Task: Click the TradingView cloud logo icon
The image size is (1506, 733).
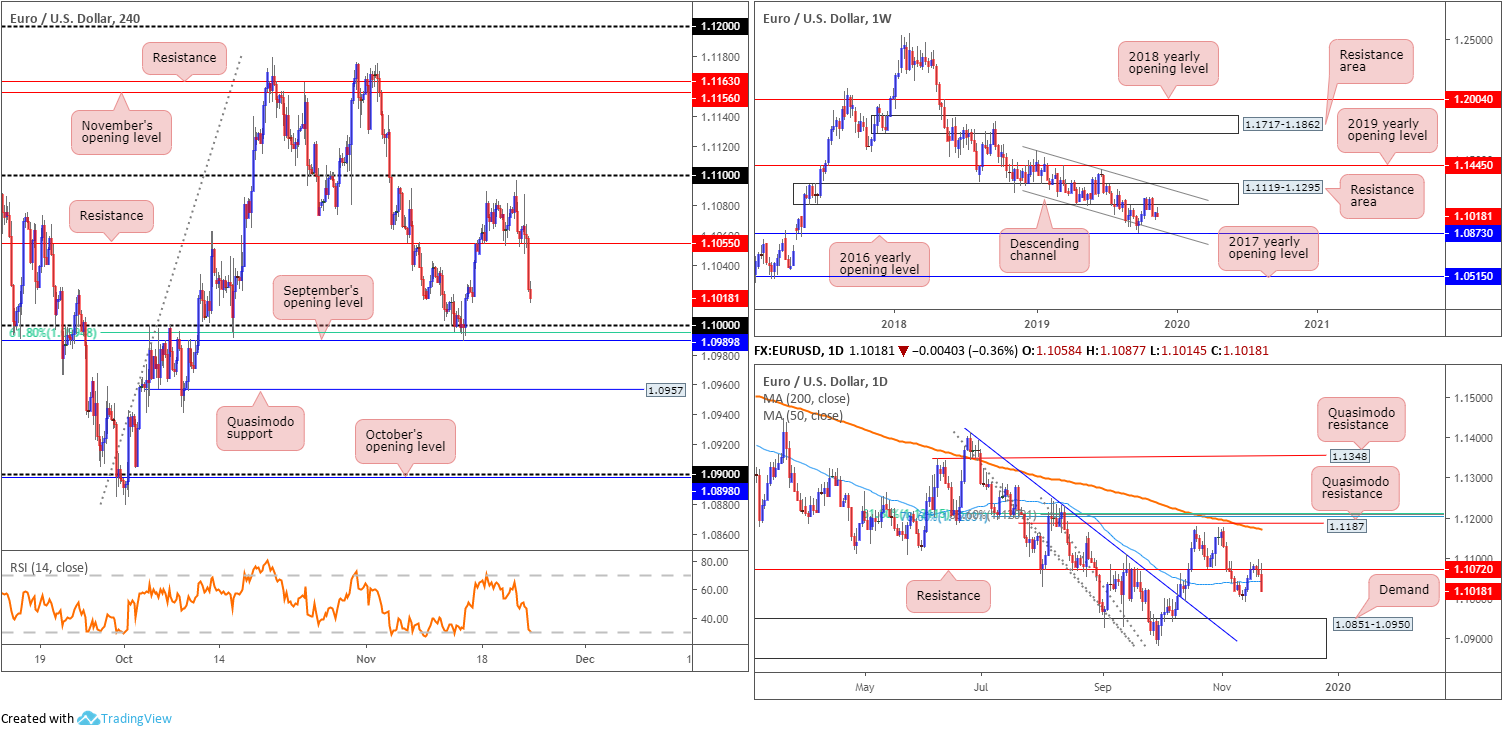Action: [x=88, y=718]
